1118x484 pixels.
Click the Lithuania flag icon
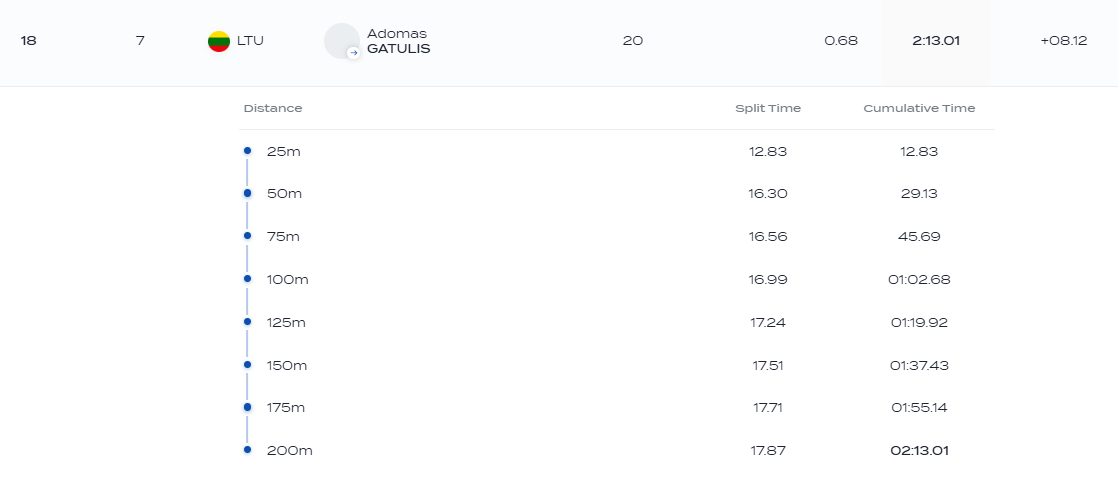(219, 41)
